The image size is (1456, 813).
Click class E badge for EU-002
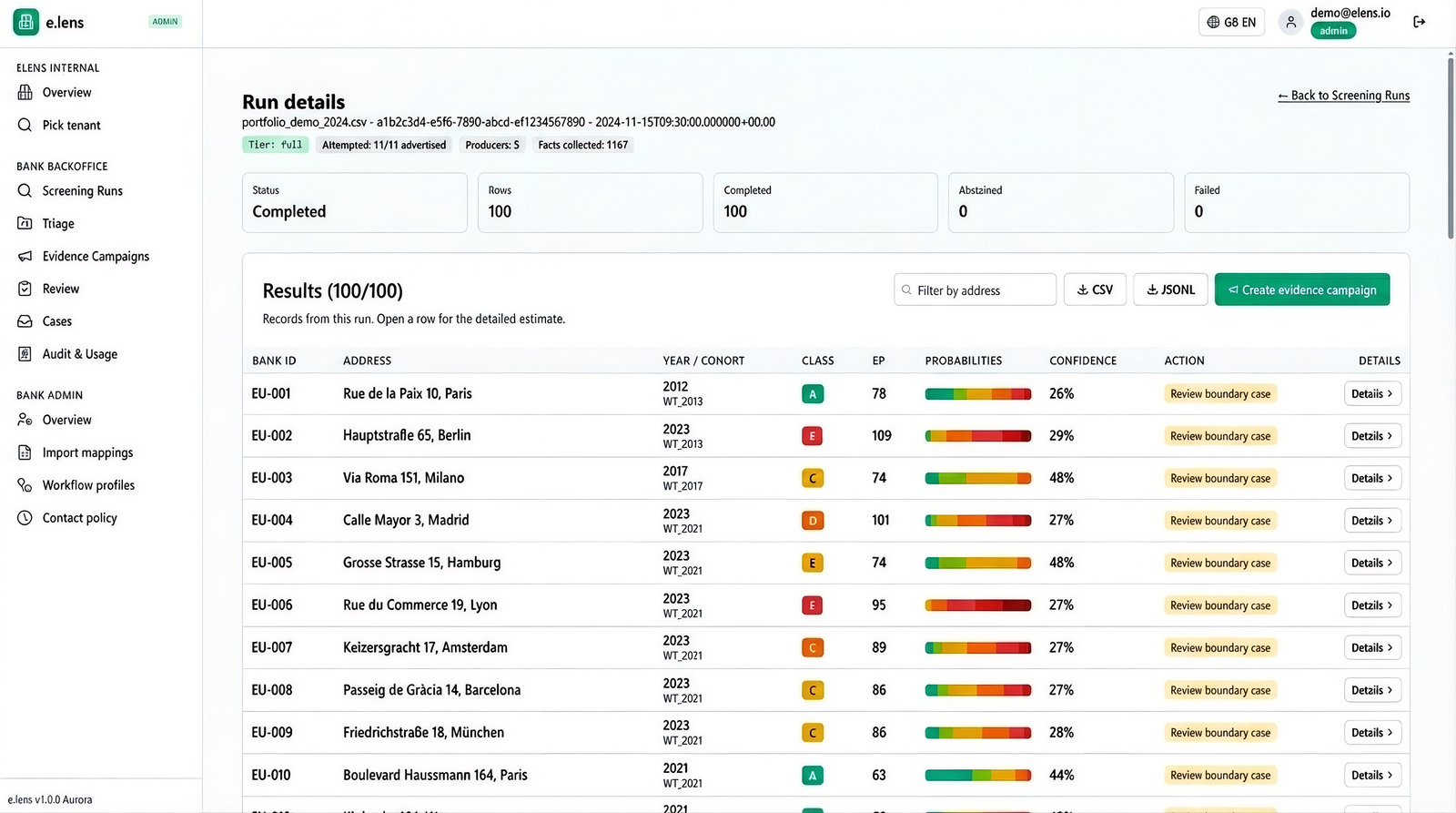pos(813,436)
